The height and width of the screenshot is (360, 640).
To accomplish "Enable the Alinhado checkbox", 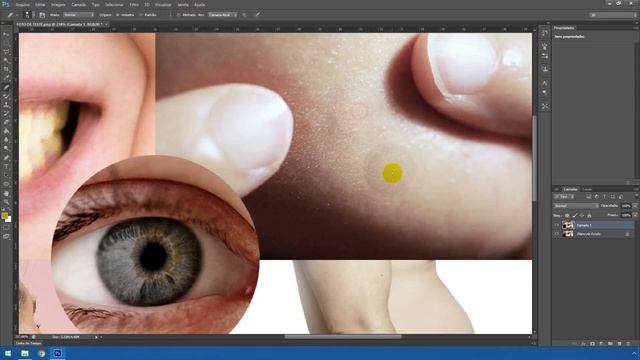I will tap(178, 15).
